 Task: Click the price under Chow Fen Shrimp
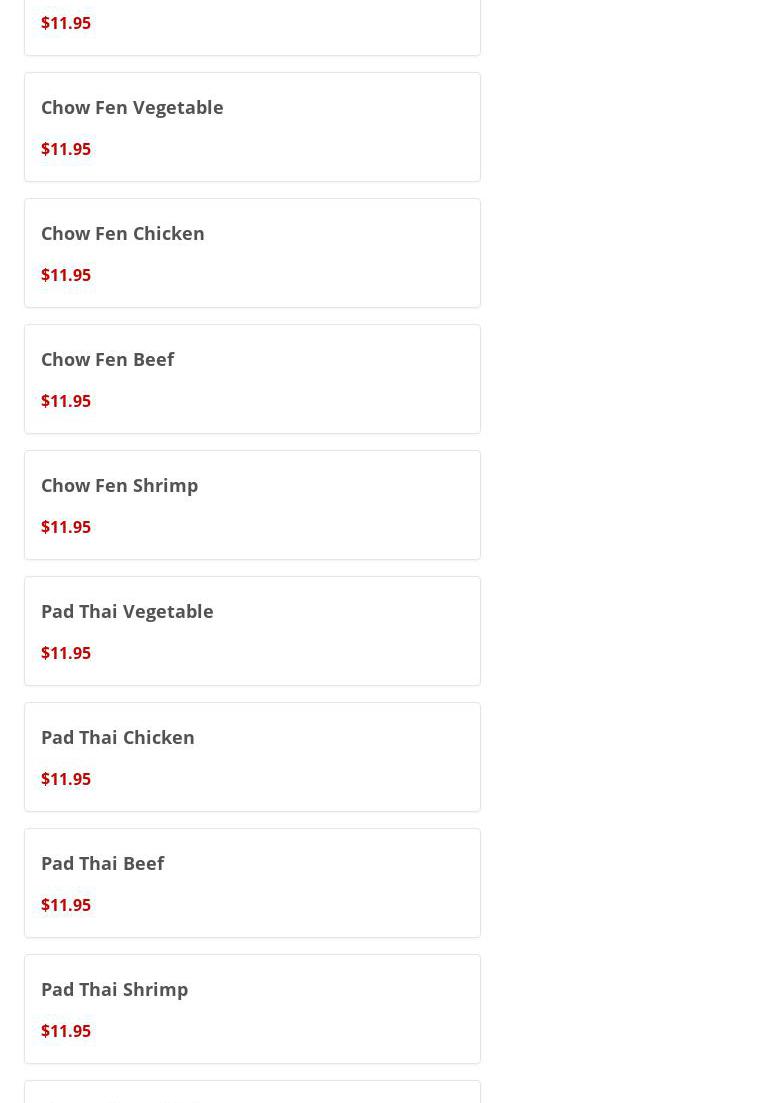(x=66, y=527)
